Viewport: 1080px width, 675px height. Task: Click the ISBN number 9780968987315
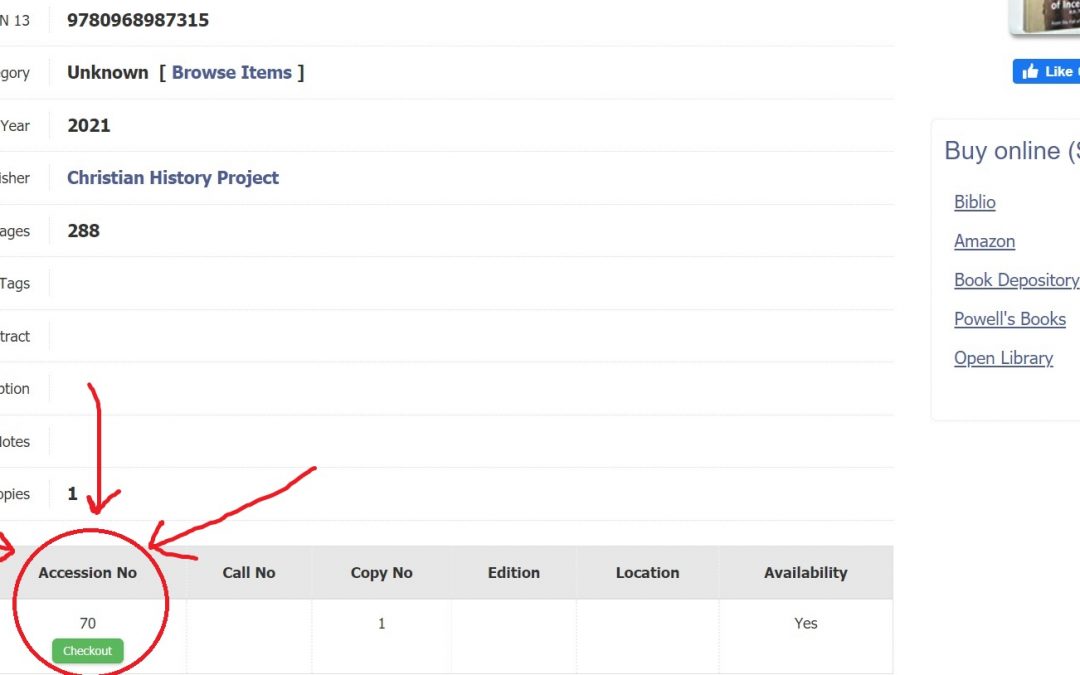pos(138,20)
